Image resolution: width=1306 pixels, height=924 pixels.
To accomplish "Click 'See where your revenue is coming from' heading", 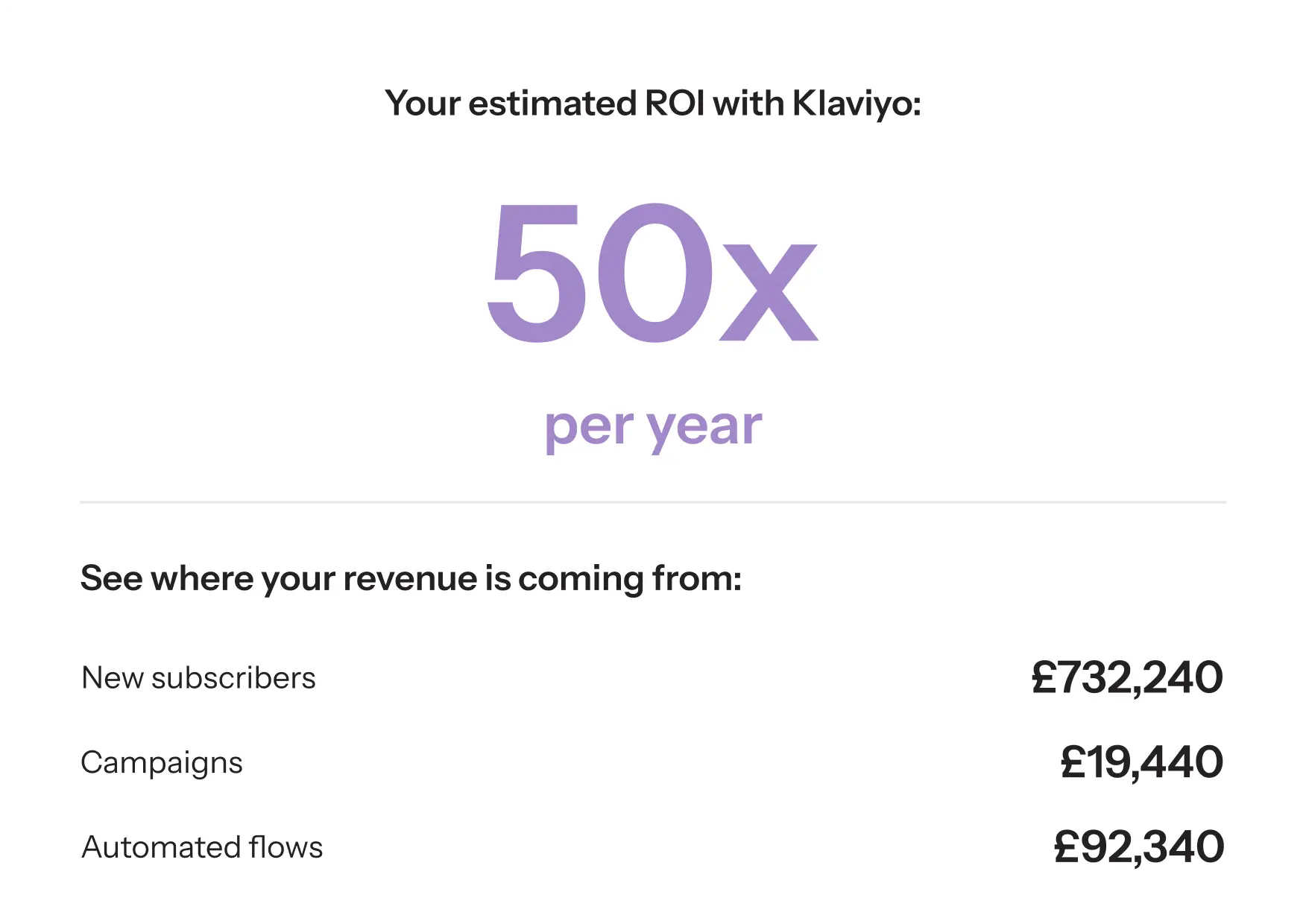I will click(411, 578).
